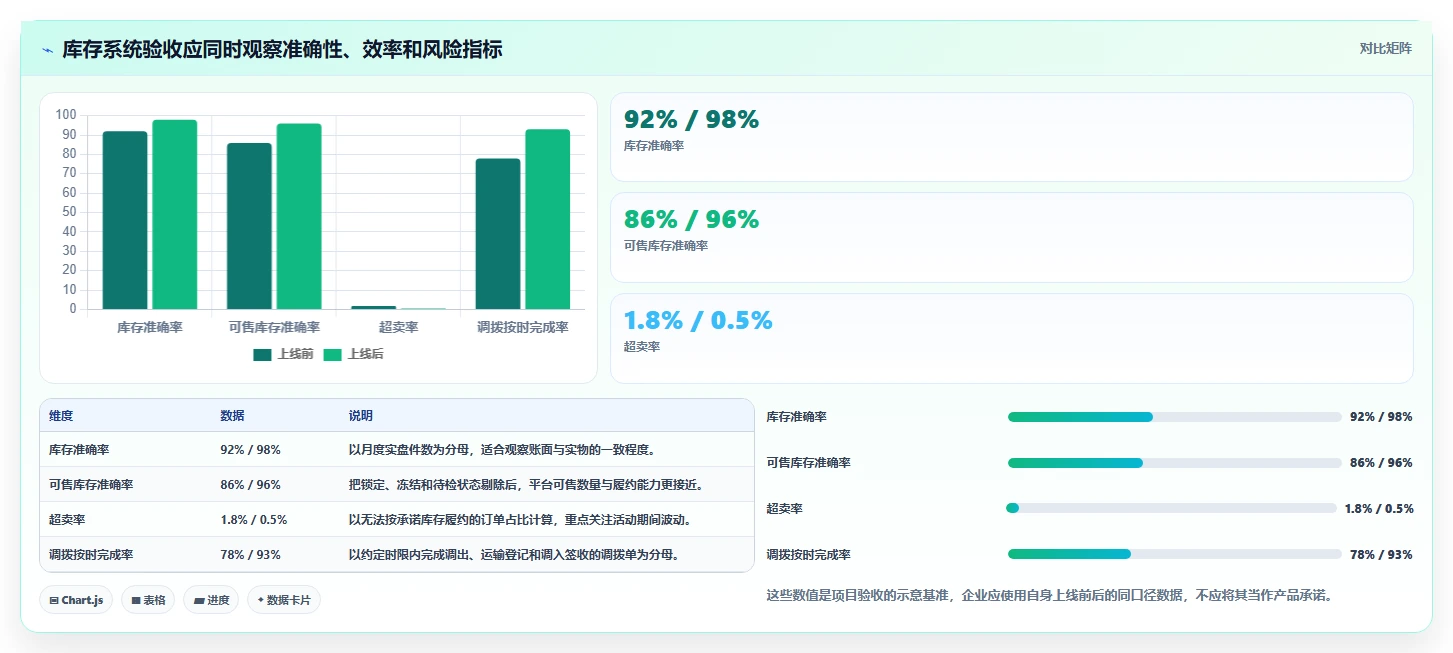Click the light green 上线后 bar for 库存准确率
The height and width of the screenshot is (653, 1453).
coord(175,214)
